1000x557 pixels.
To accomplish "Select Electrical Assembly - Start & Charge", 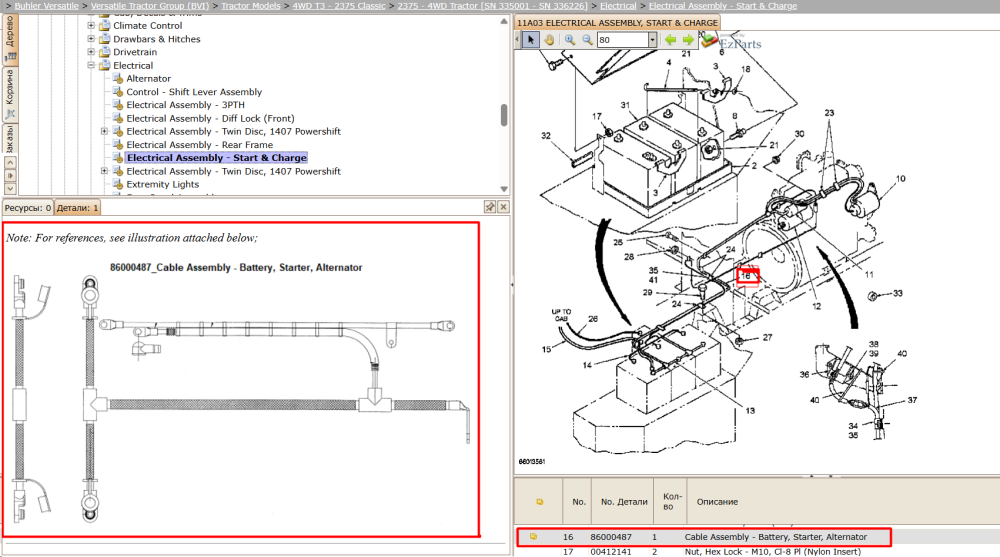I will pyautogui.click(x=216, y=158).
